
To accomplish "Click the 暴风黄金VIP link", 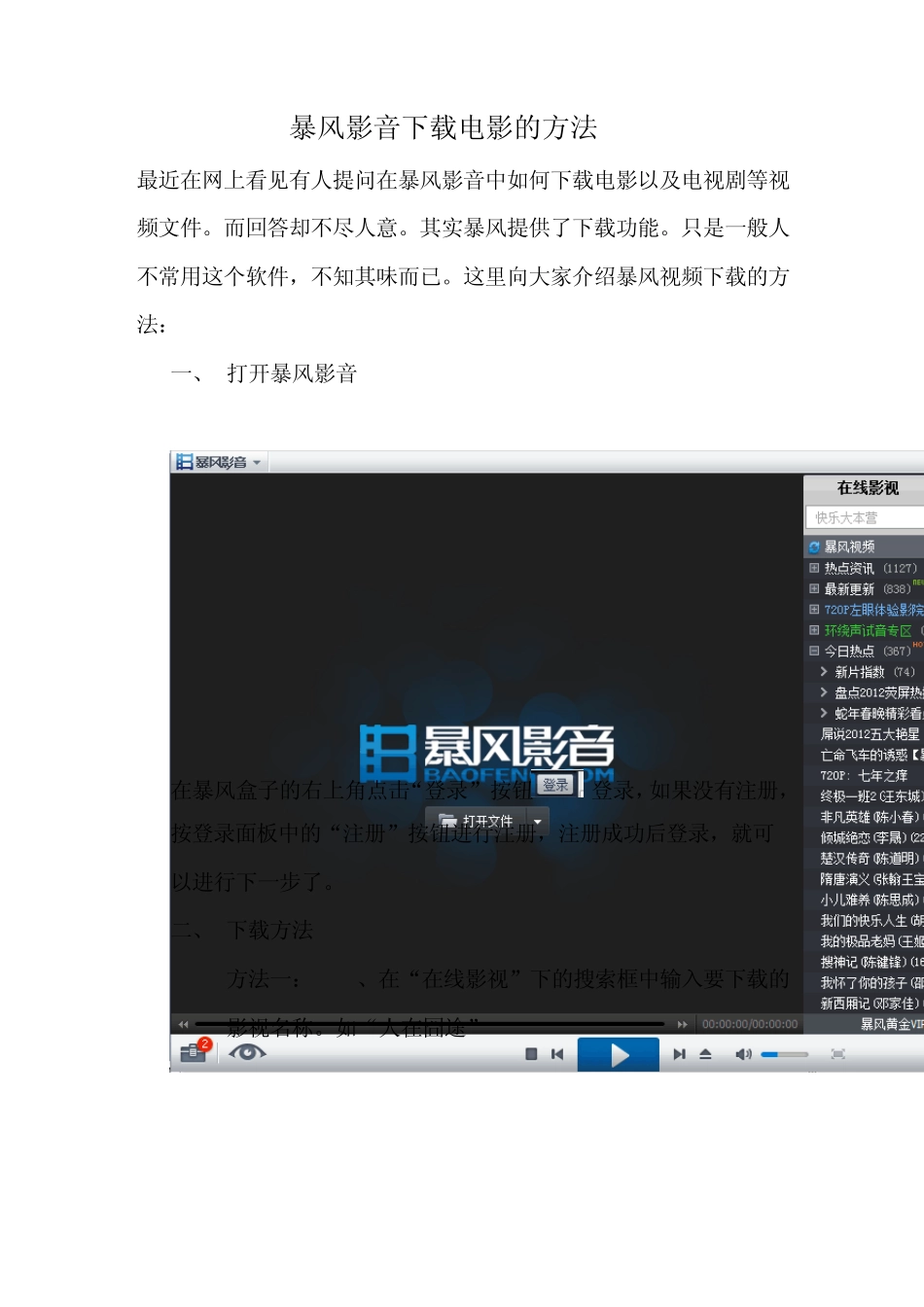I will click(892, 1024).
